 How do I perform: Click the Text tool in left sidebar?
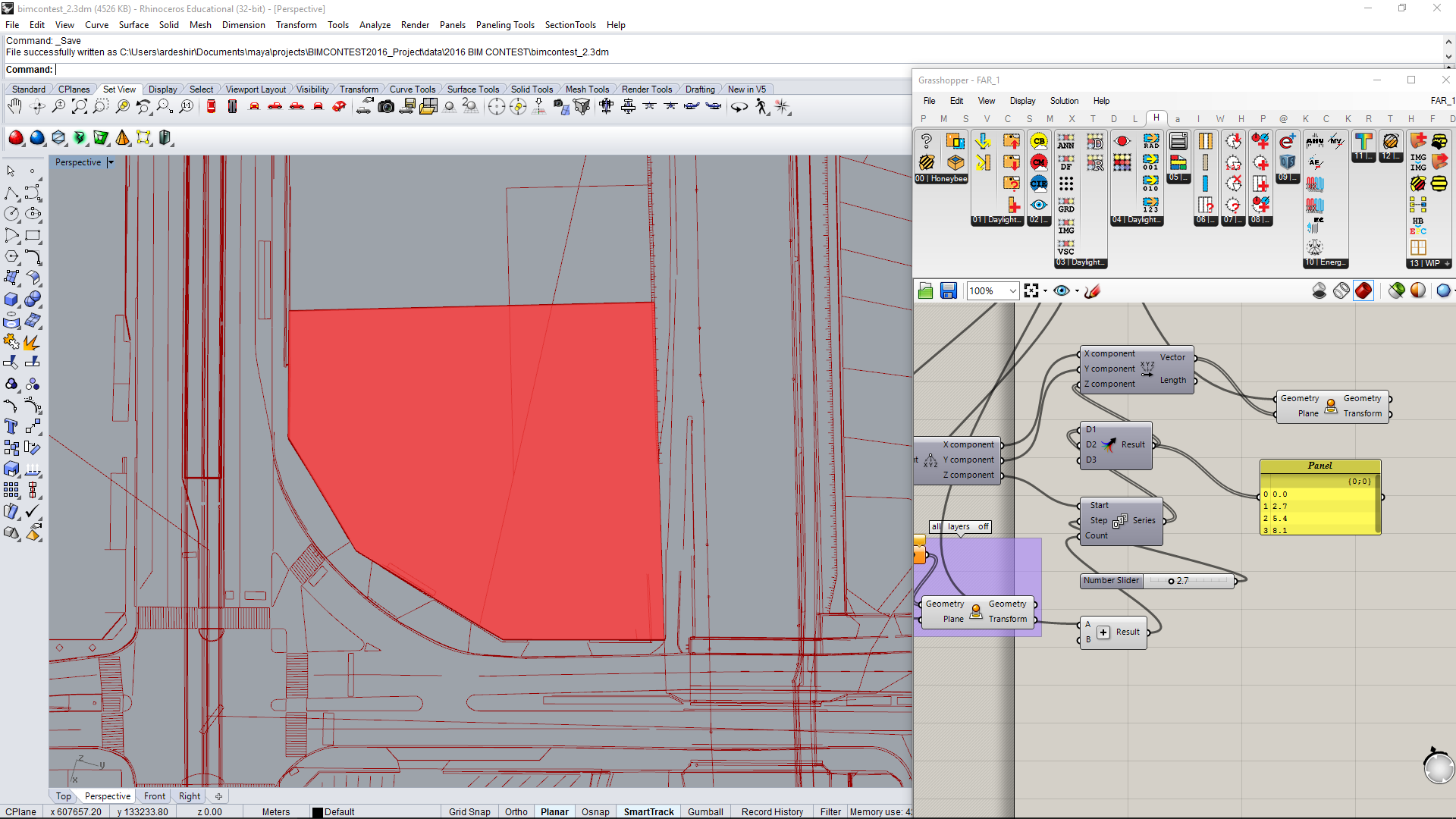tap(11, 426)
